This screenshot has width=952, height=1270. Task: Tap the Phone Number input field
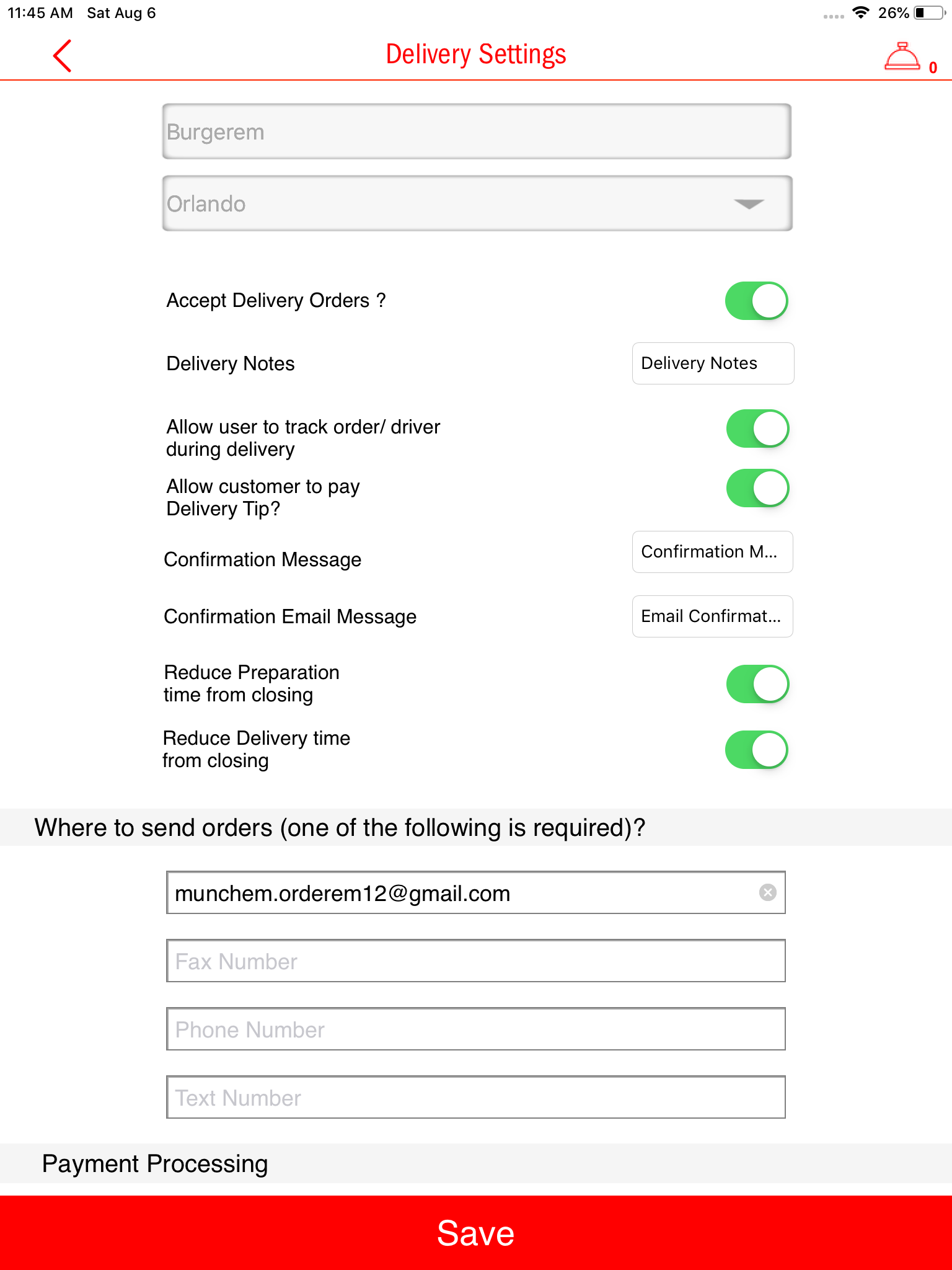pos(476,1029)
